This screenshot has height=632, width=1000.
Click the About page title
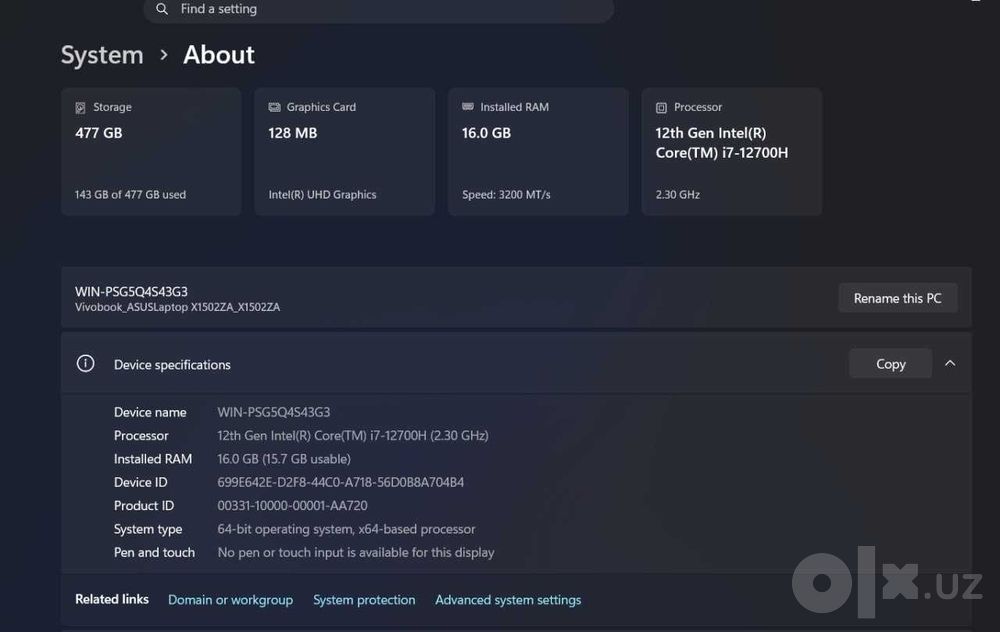pyautogui.click(x=219, y=55)
